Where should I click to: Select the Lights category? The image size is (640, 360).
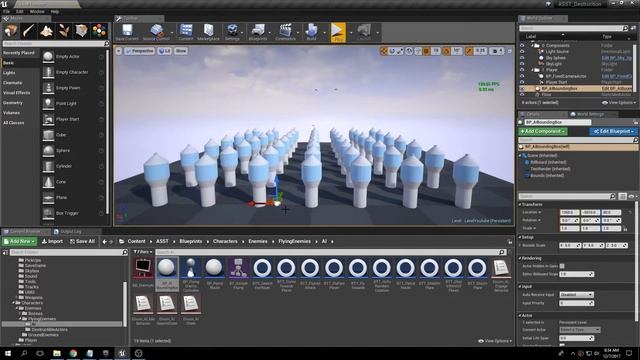9,73
